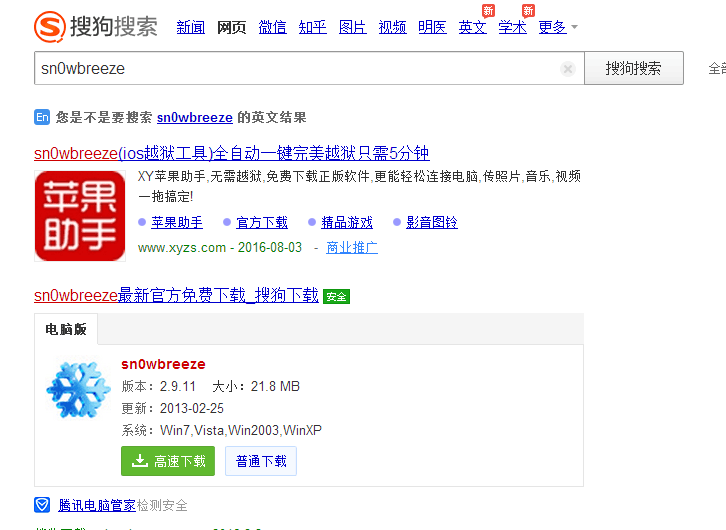This screenshot has width=726, height=530.
Task: Switch to 知乎 search
Action: 313,27
